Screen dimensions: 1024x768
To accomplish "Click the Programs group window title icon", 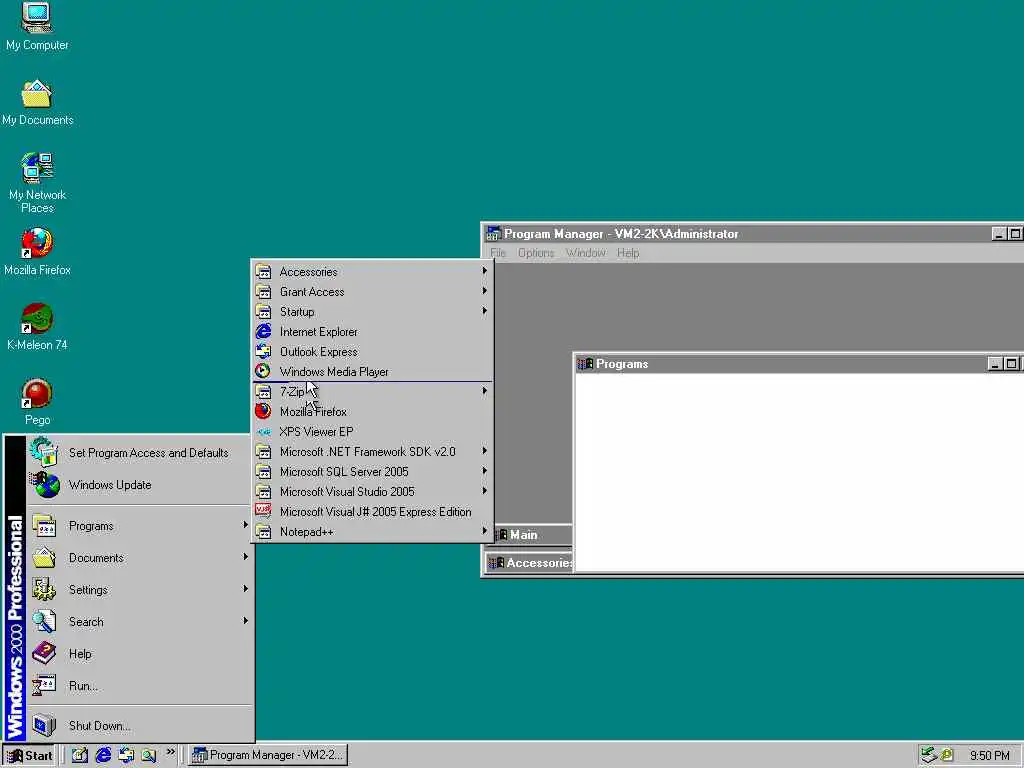I will tap(585, 364).
